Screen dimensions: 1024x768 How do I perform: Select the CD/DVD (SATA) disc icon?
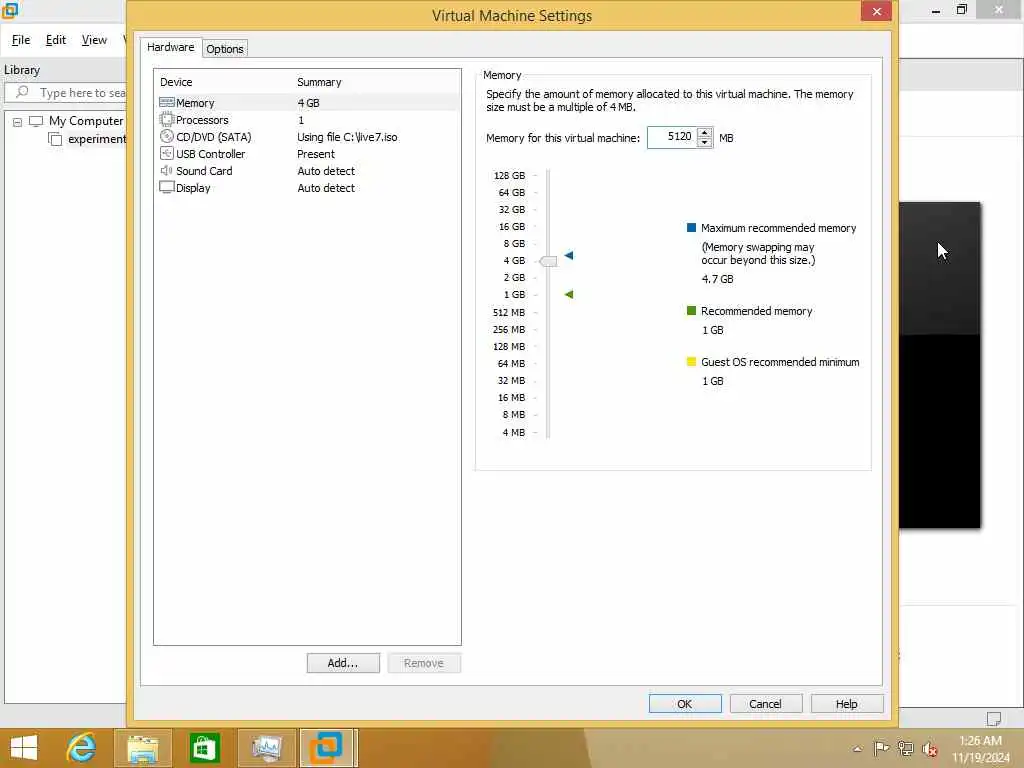[167, 136]
